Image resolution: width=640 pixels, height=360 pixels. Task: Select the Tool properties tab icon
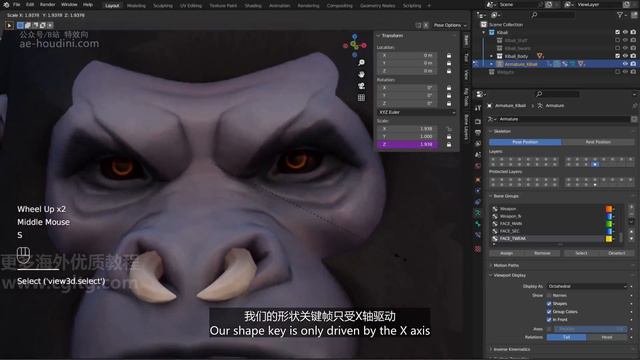point(478,108)
